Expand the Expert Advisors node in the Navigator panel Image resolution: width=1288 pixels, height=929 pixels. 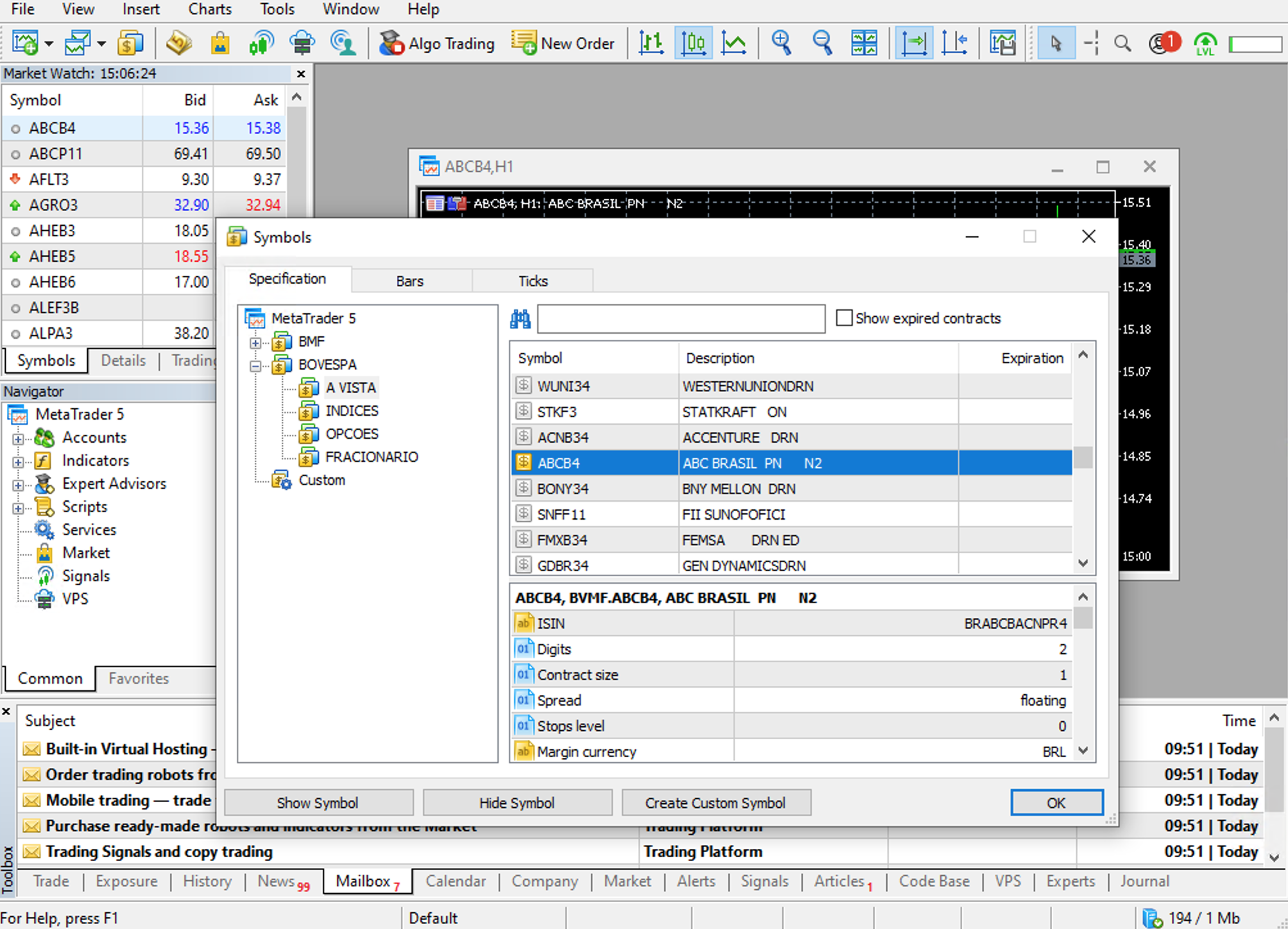(x=18, y=485)
